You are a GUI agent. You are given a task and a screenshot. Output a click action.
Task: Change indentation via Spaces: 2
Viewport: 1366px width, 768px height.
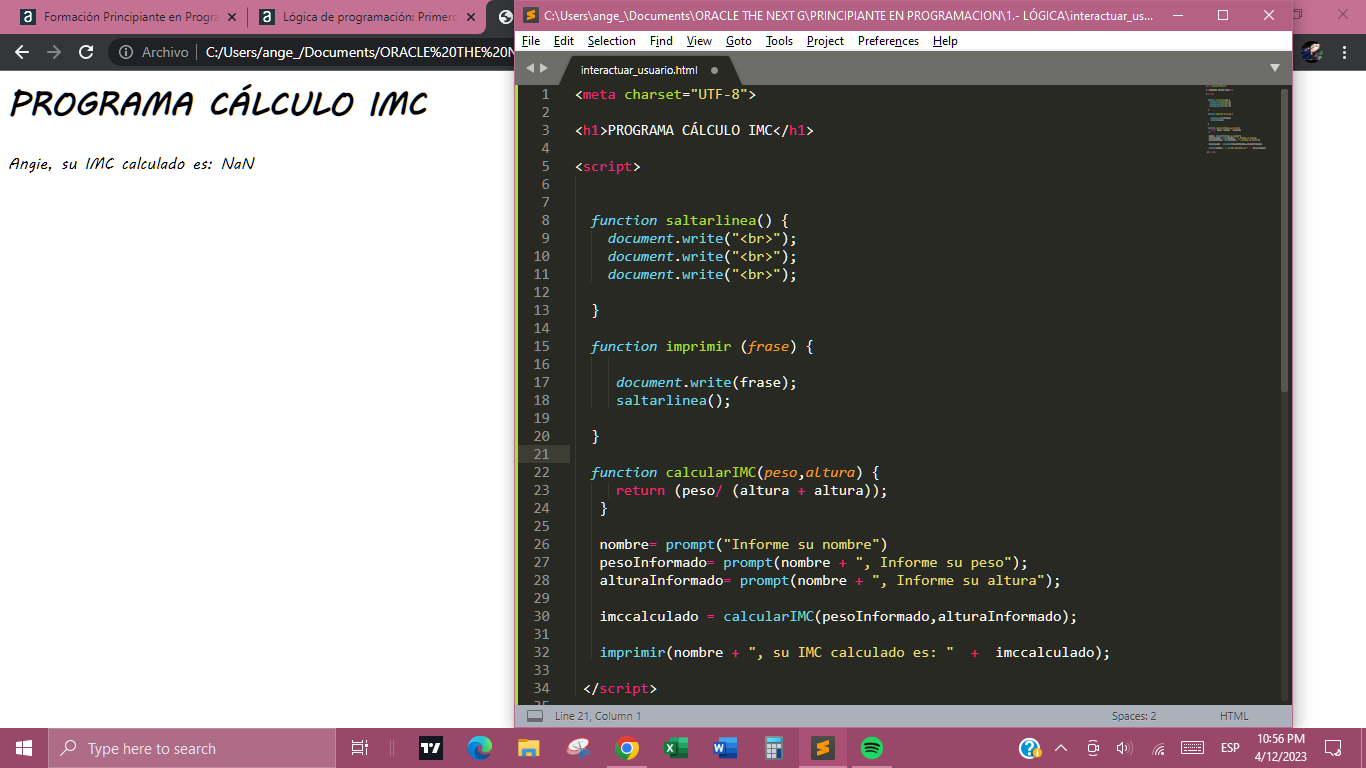pyautogui.click(x=1134, y=716)
